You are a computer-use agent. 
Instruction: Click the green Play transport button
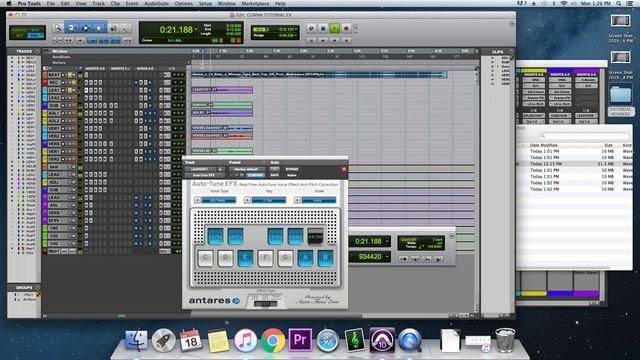point(334,28)
